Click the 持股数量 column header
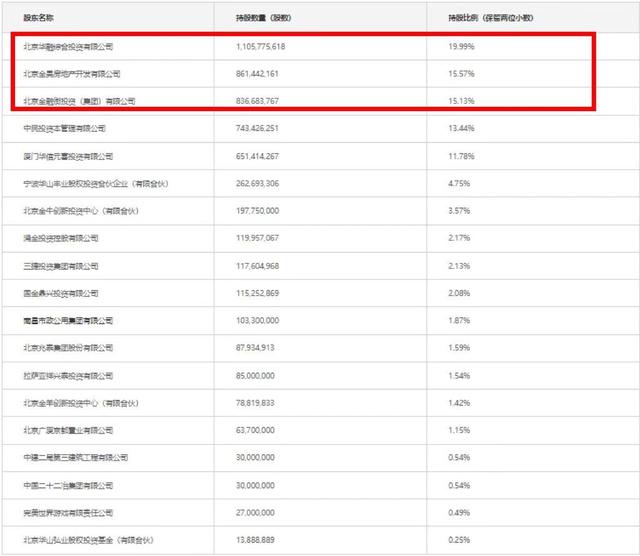640x556 pixels. point(263,18)
